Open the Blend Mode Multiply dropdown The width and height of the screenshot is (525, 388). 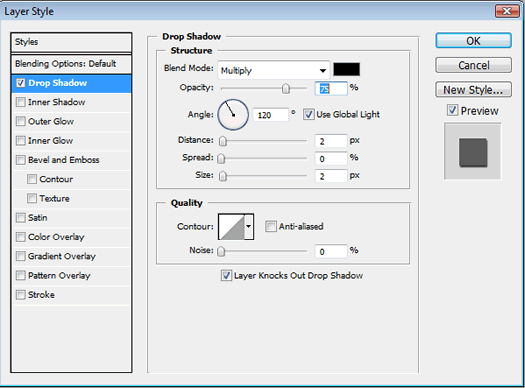point(274,70)
